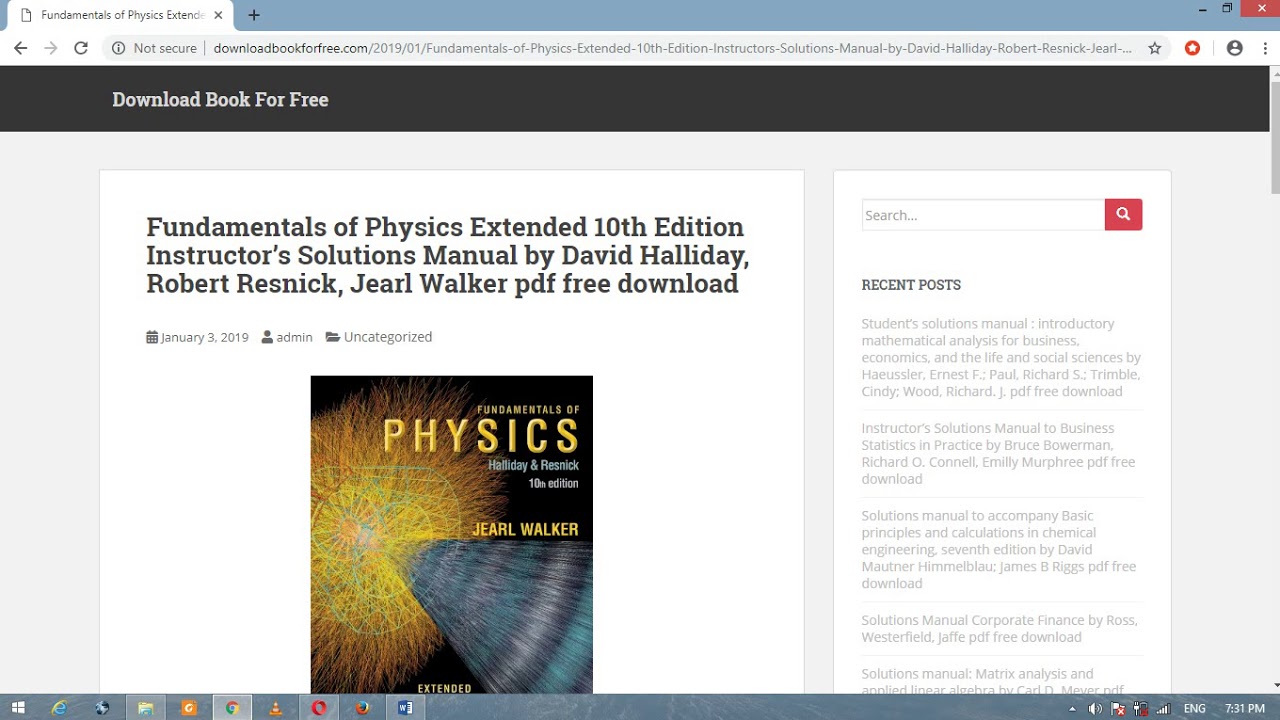
Task: Switch to Chrome in the taskbar
Action: pyautogui.click(x=232, y=708)
